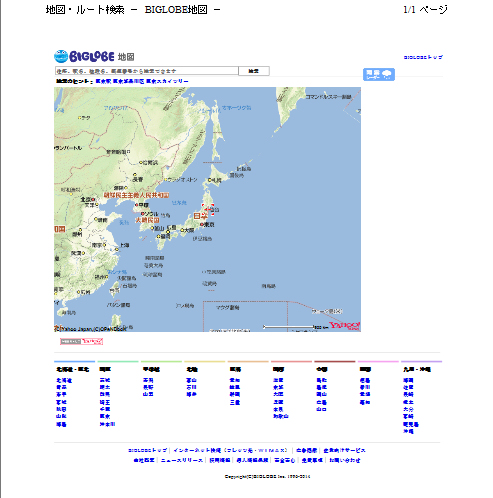This screenshot has width=493, height=498.
Task: Open the インターネット接続 footer link
Action: 230,450
